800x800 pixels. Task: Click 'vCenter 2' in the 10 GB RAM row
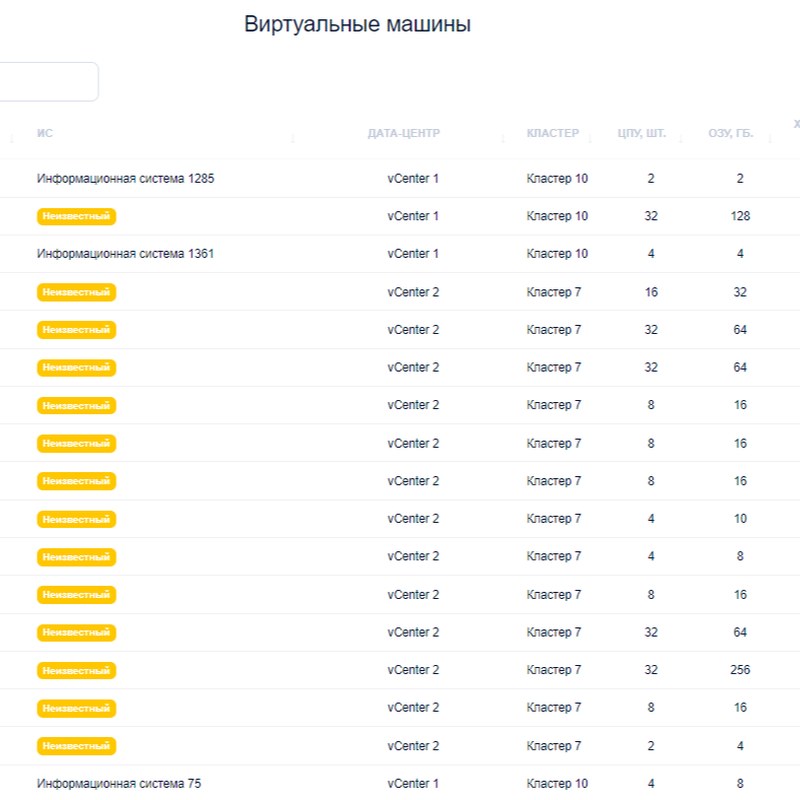(413, 518)
